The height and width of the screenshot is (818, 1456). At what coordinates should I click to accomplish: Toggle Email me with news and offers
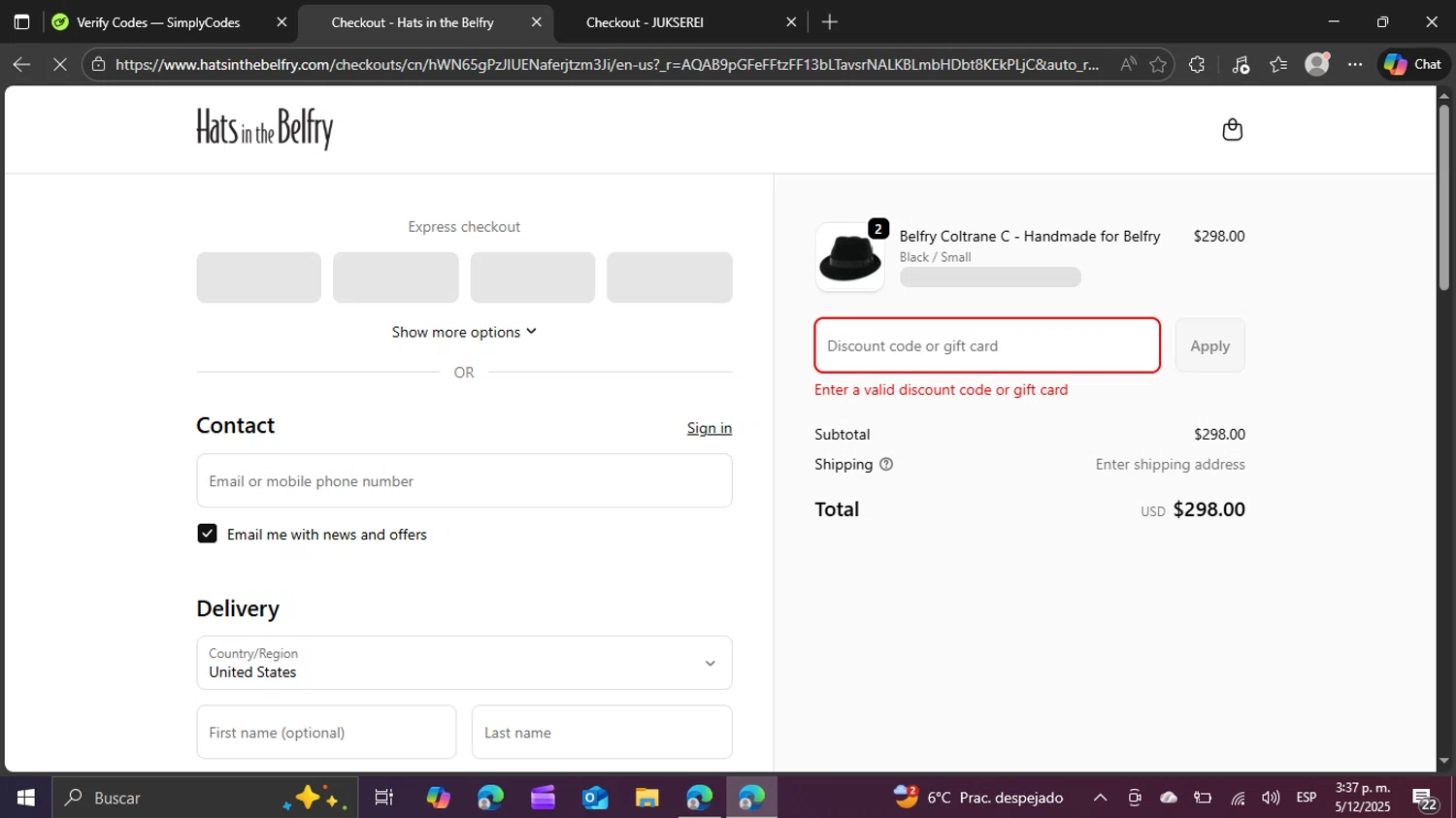click(x=207, y=534)
